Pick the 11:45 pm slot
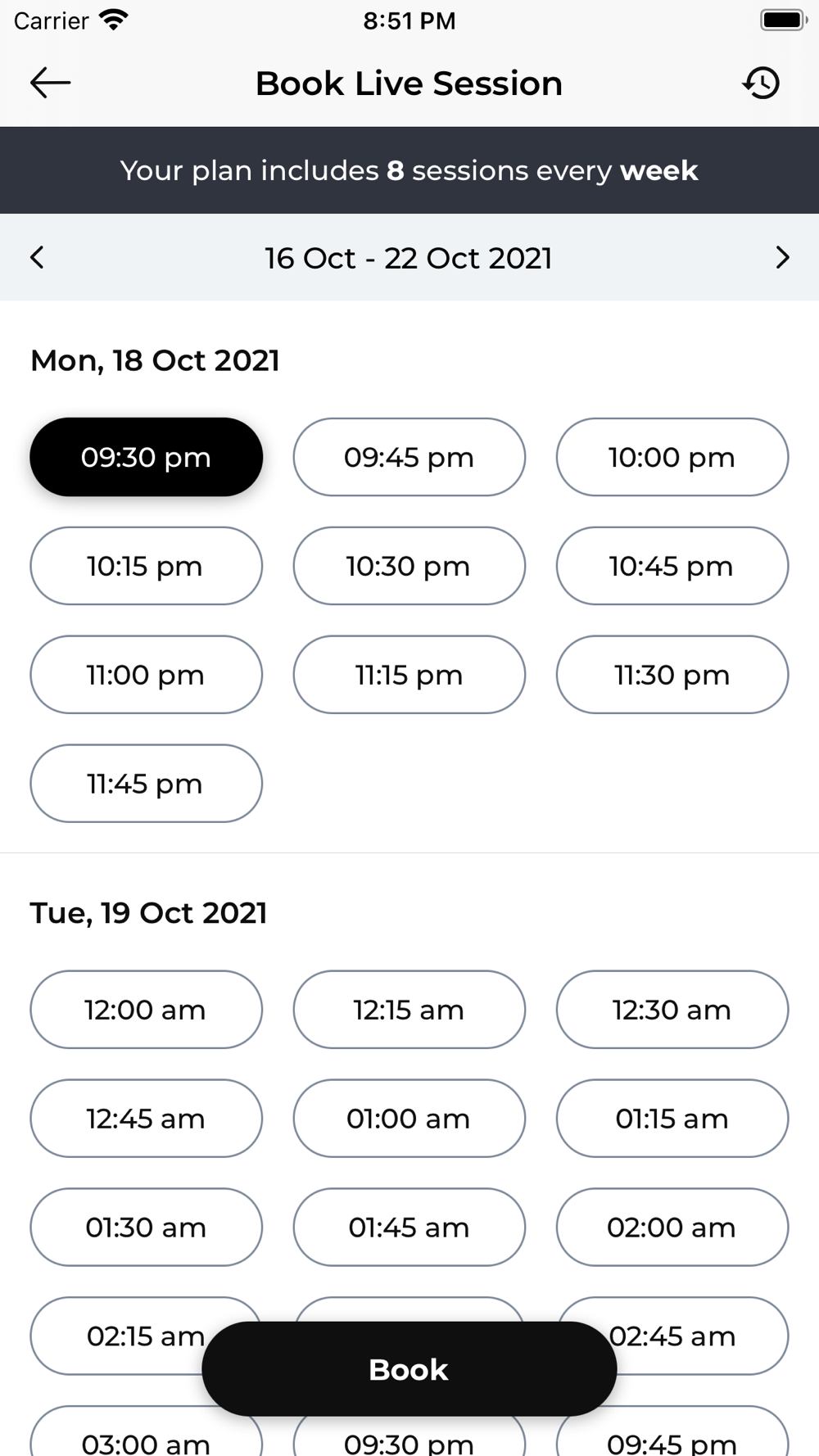819x1456 pixels. [147, 784]
